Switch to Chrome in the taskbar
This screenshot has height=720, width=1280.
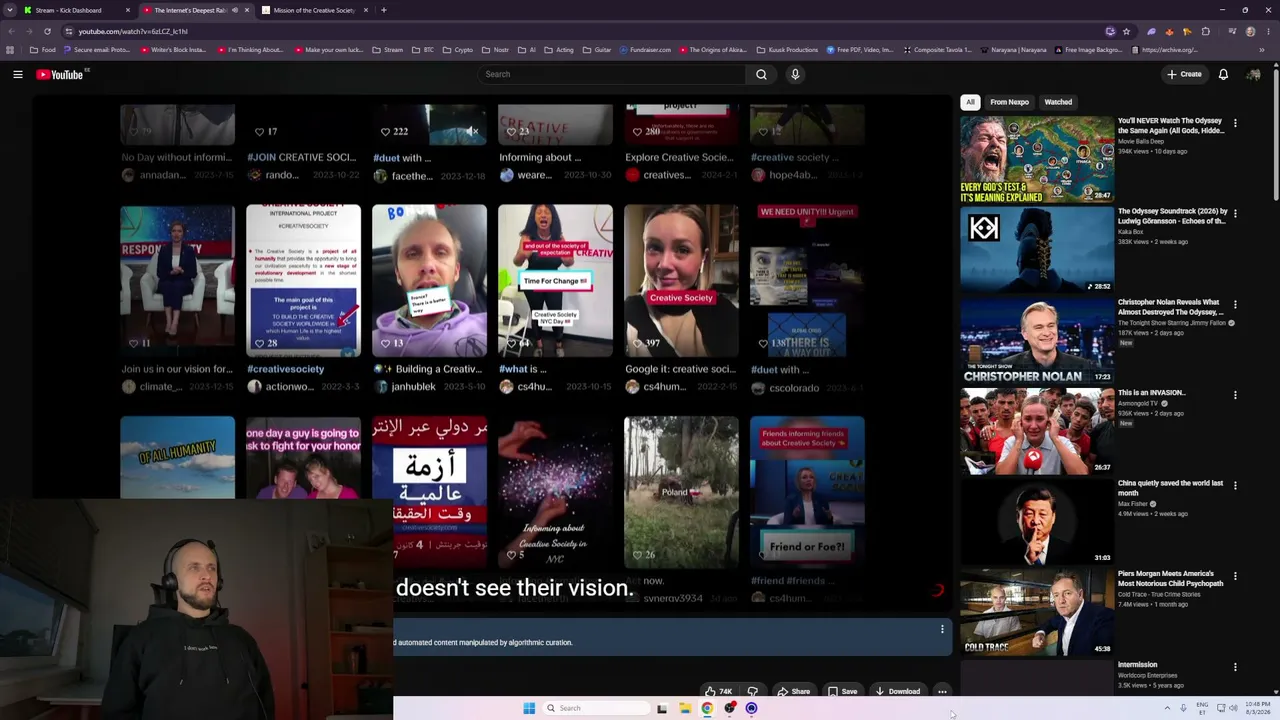coord(707,708)
